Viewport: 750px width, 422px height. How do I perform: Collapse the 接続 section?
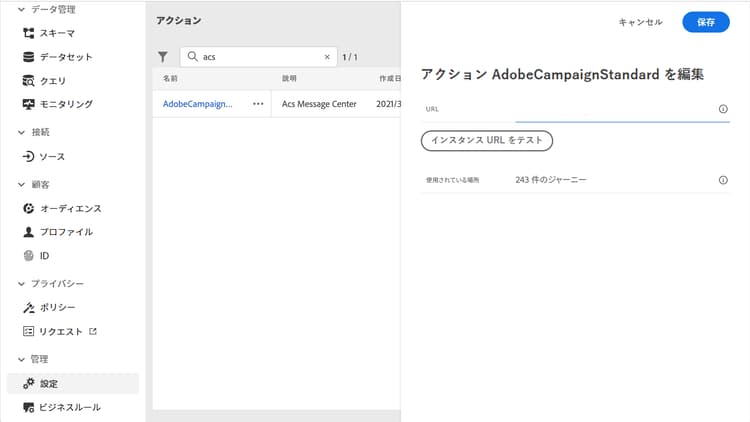(22, 132)
